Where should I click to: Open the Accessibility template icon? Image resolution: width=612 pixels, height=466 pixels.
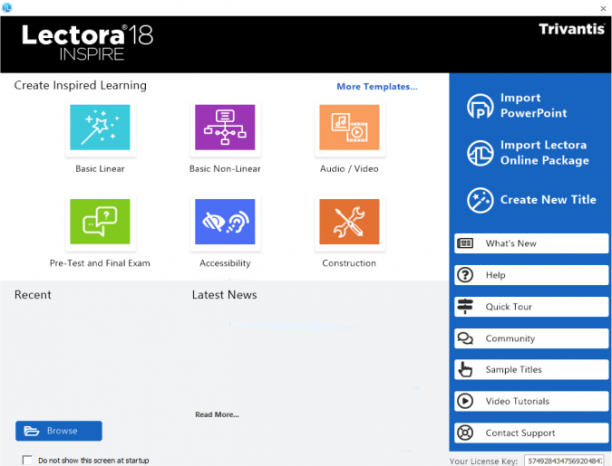pos(225,222)
